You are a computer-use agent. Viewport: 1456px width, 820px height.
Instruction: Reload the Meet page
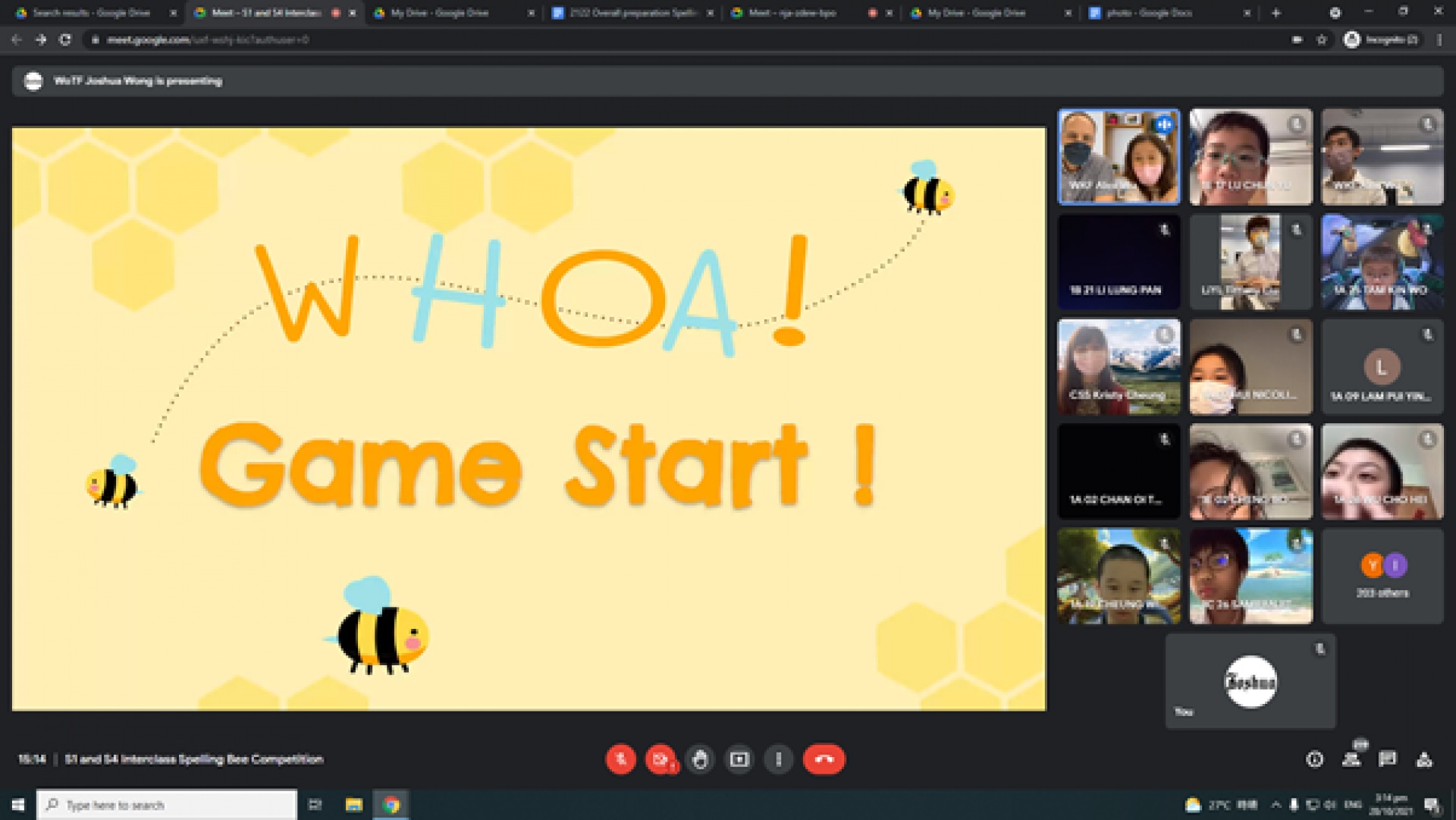pyautogui.click(x=65, y=39)
